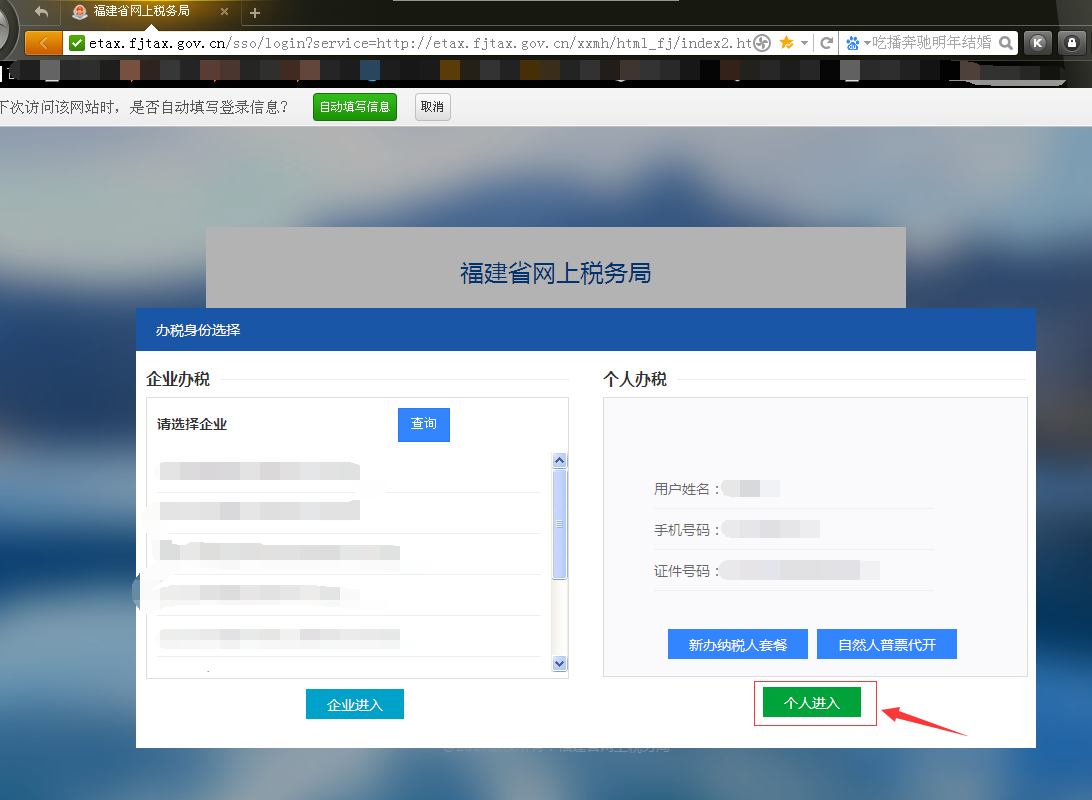The height and width of the screenshot is (800, 1092).
Task: Select the first enterprise in the list
Action: point(349,471)
